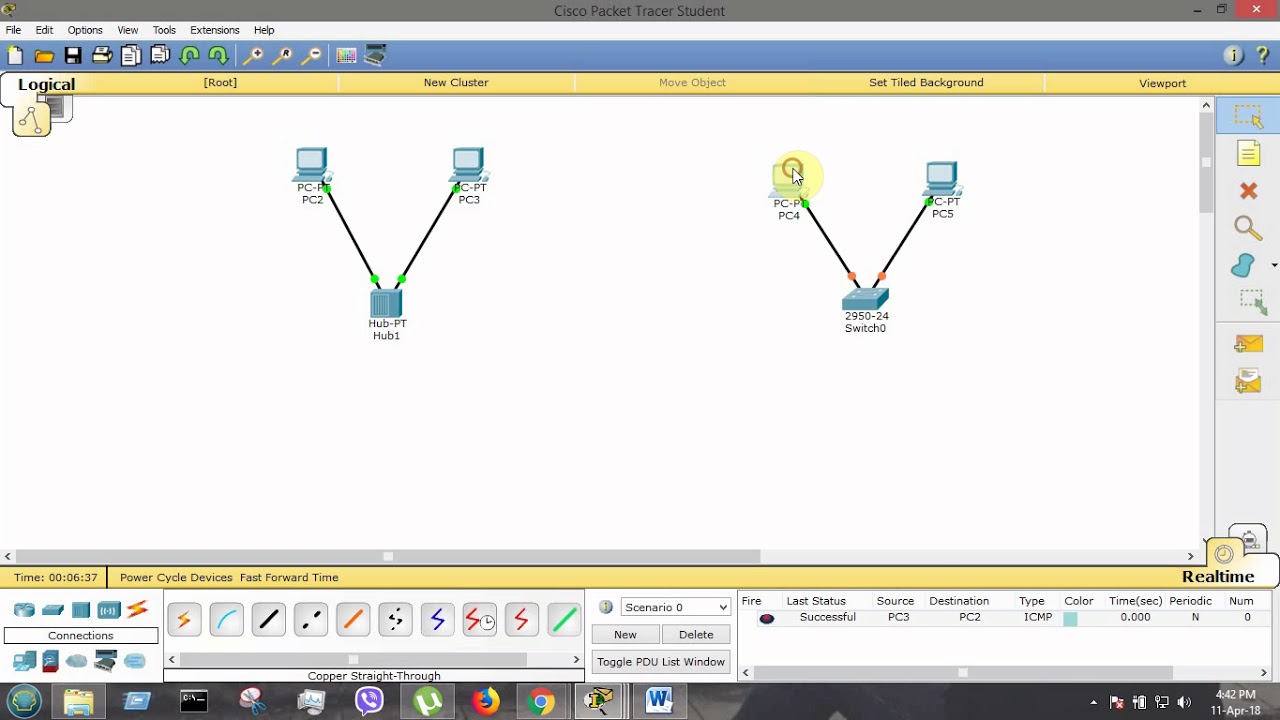The width and height of the screenshot is (1280, 720).
Task: Zoom out with the minus magnifier
Action: 312,56
